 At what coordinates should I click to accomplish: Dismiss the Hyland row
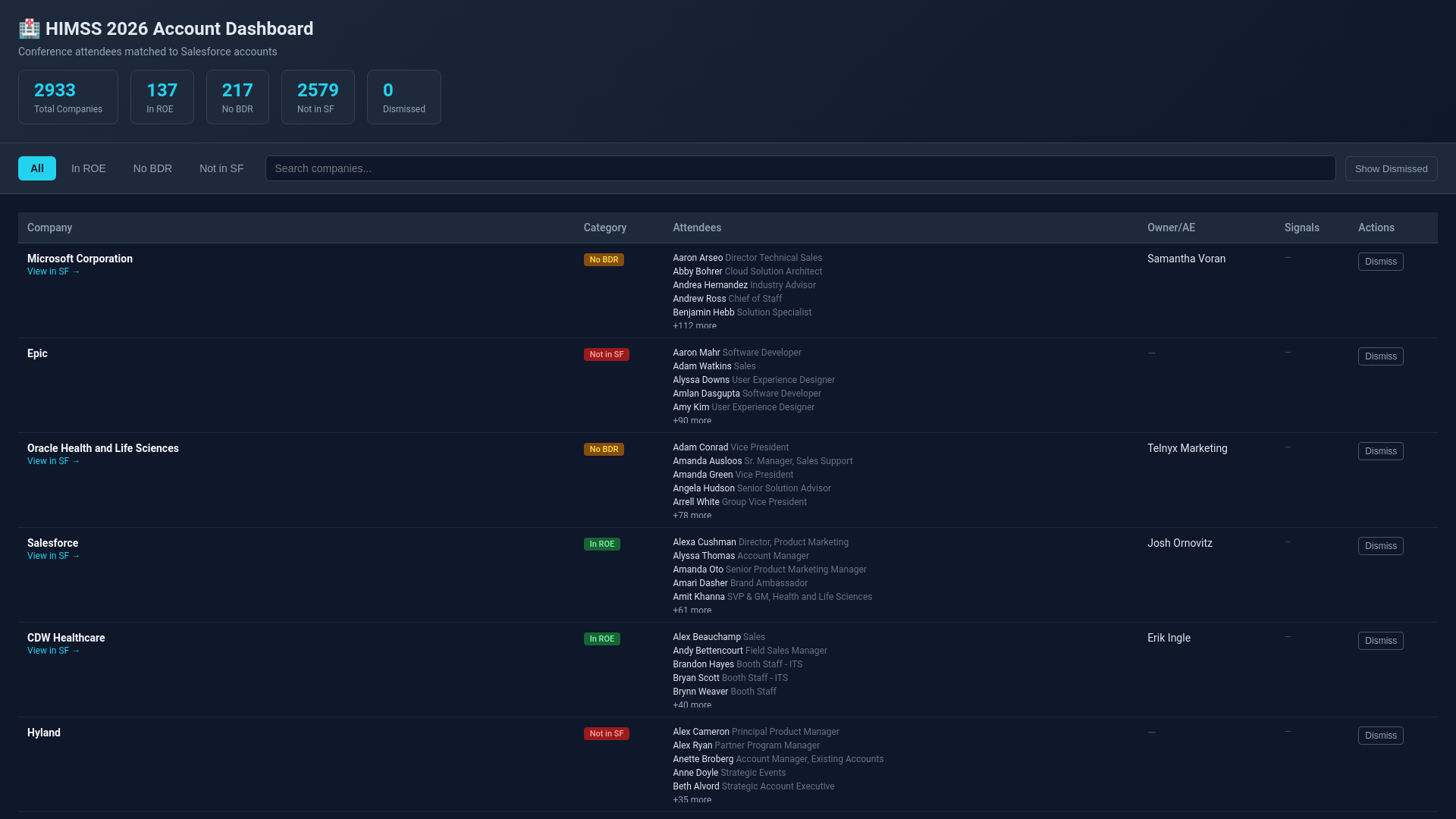click(1380, 736)
